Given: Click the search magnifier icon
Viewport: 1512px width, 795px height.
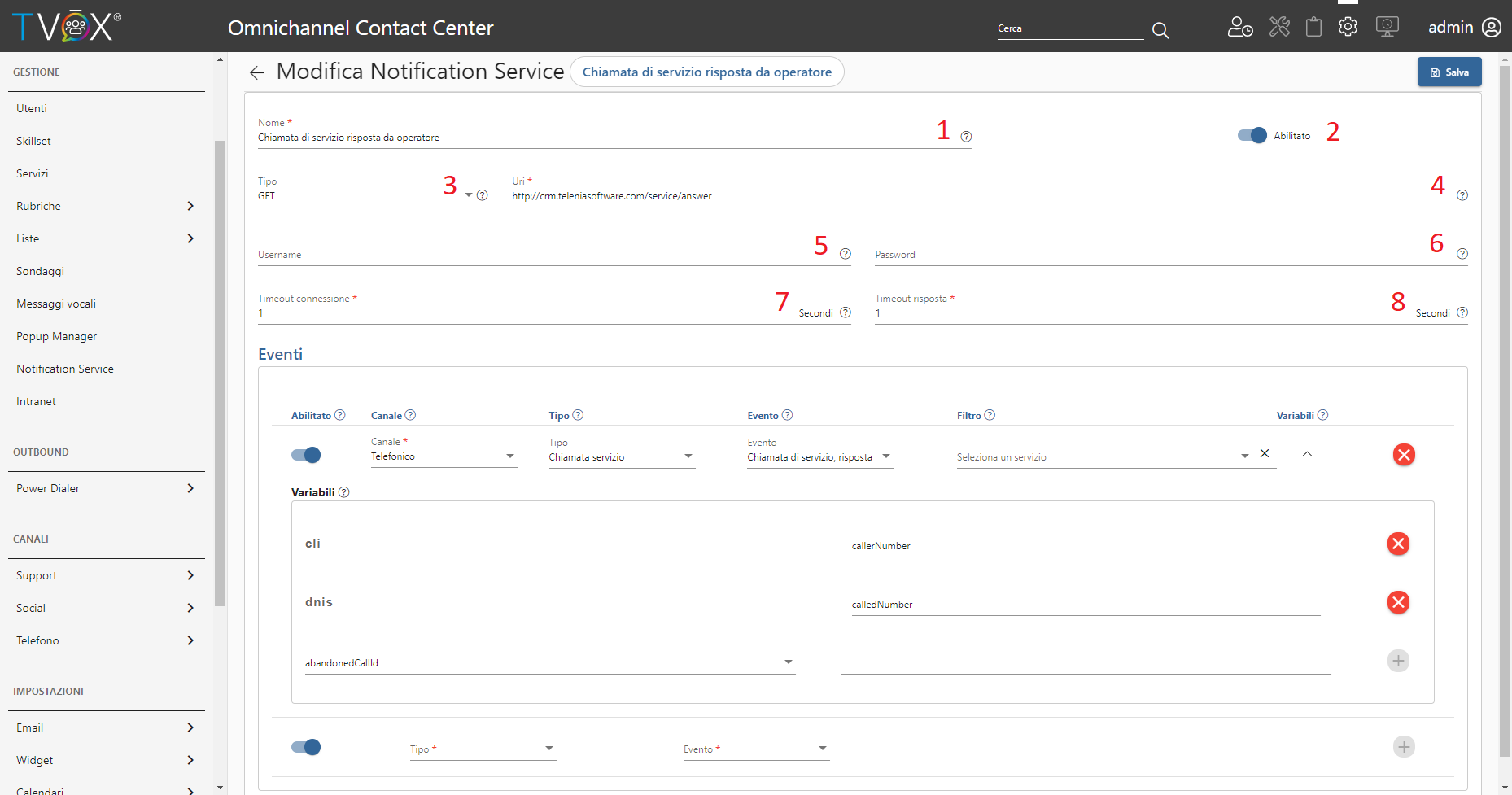Looking at the screenshot, I should click(x=1160, y=30).
